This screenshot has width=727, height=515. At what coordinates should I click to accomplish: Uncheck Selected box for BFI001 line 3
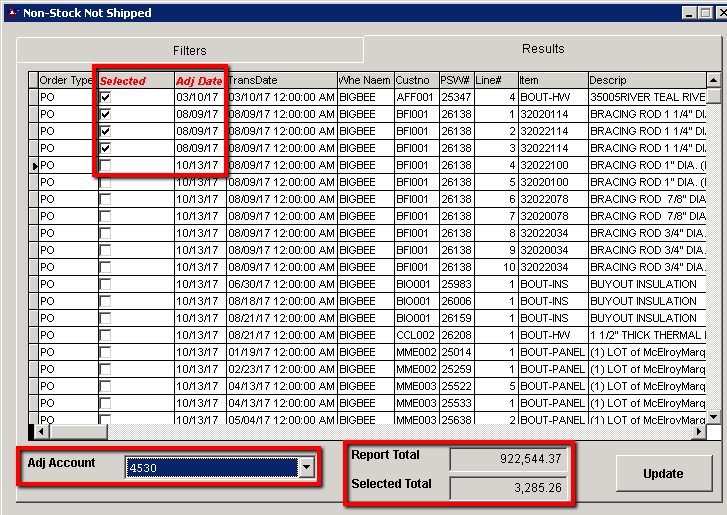point(105,148)
